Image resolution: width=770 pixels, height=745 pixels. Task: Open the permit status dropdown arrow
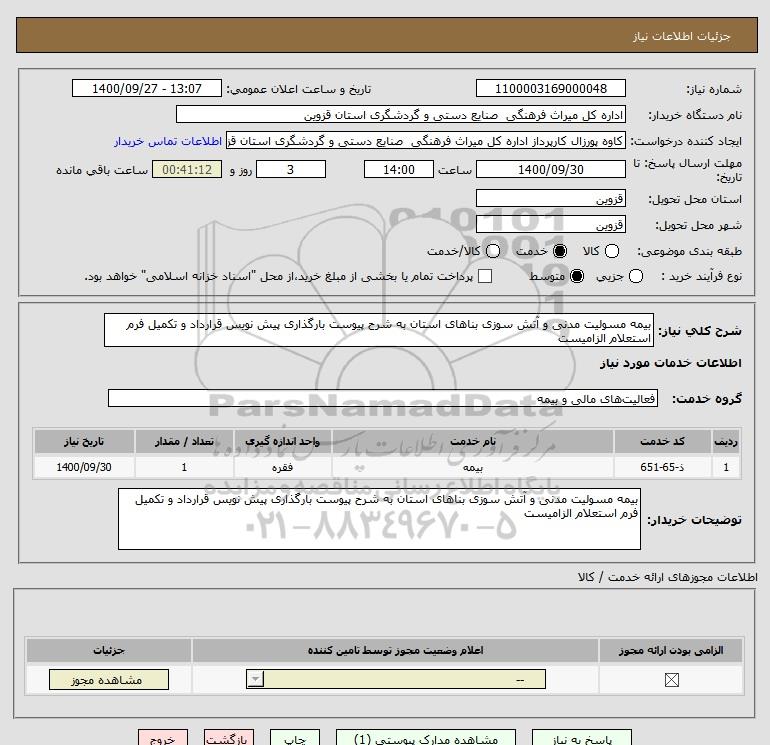click(255, 680)
